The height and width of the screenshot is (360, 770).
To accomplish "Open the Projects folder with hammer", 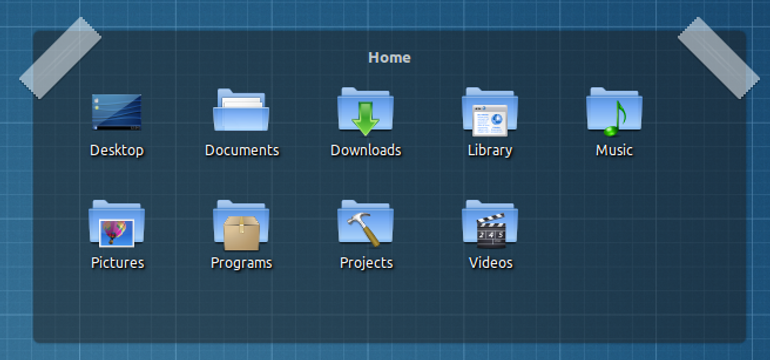I will pyautogui.click(x=365, y=223).
